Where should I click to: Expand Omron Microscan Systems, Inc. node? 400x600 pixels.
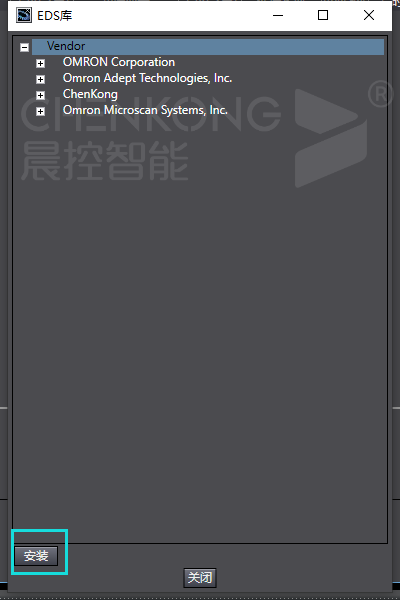tap(41, 111)
